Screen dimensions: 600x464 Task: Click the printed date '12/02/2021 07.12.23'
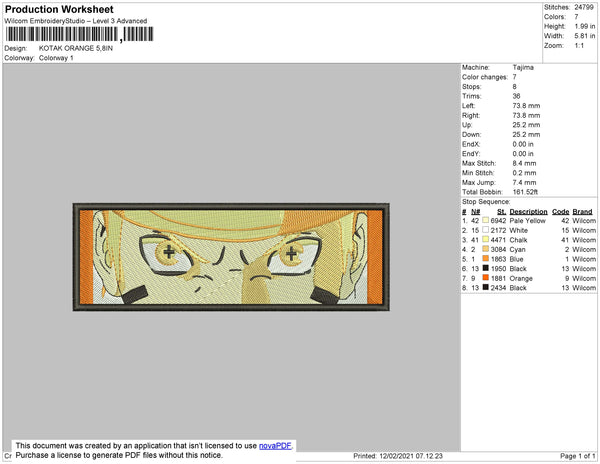[411, 456]
